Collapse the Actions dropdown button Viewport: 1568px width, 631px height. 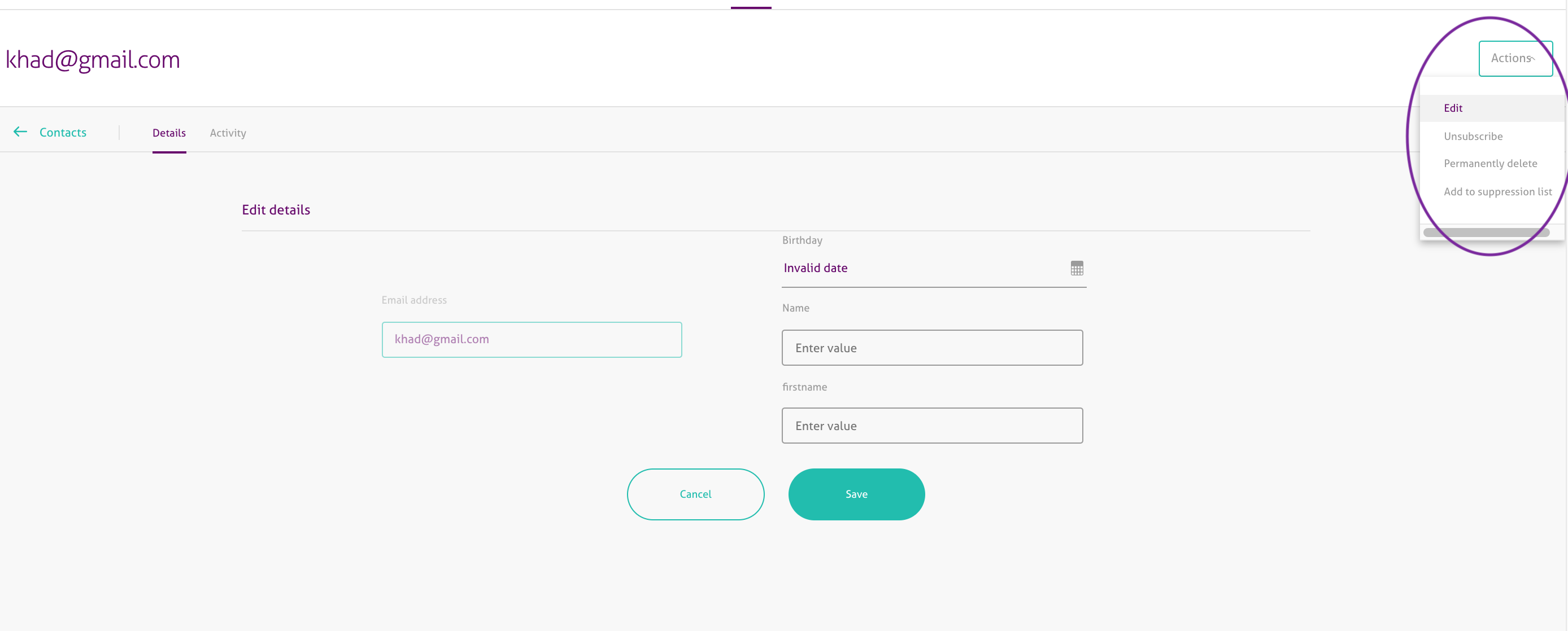[x=1514, y=58]
